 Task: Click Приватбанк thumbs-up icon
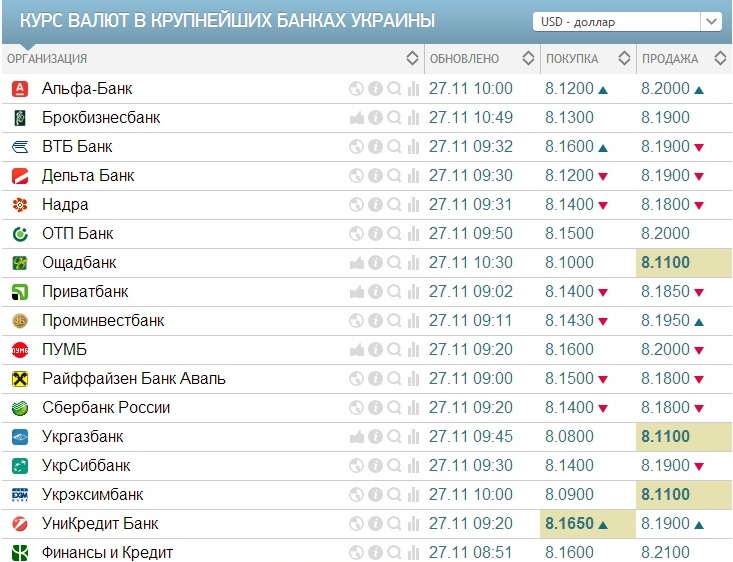[356, 291]
